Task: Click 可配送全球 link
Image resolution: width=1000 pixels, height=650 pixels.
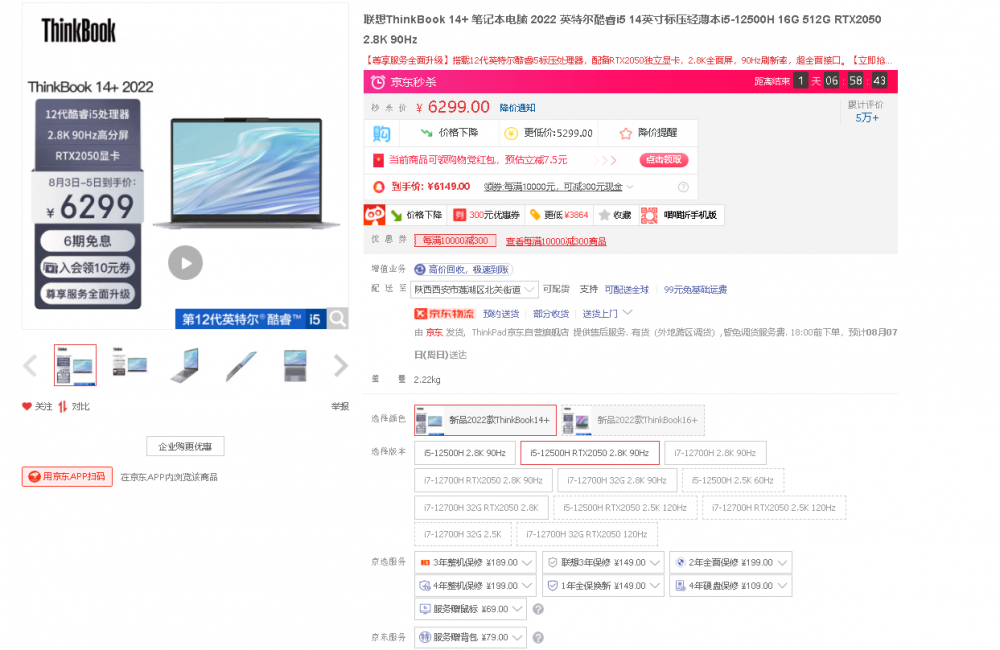Action: click(x=626, y=290)
